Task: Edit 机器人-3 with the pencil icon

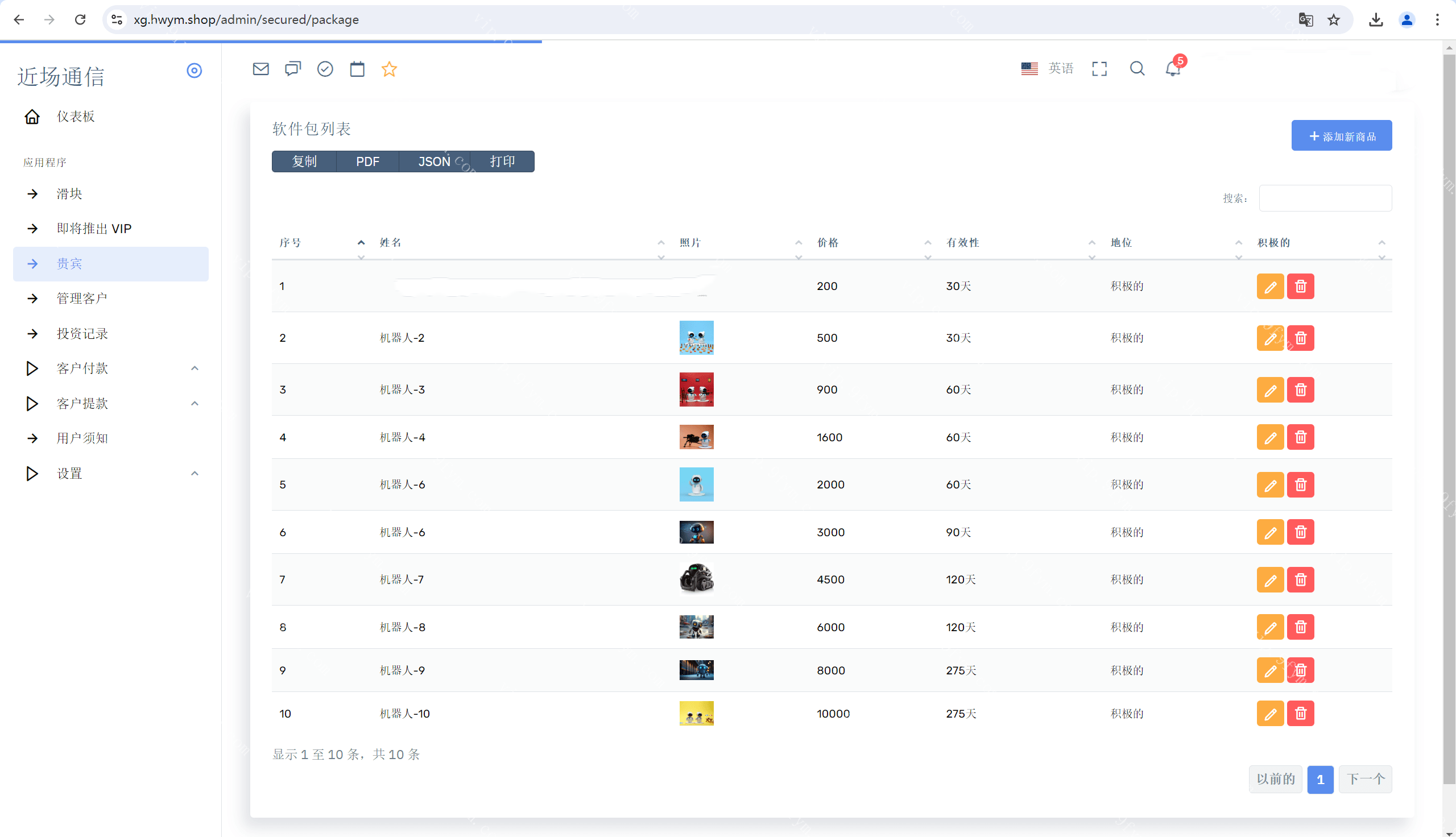Action: coord(1270,390)
